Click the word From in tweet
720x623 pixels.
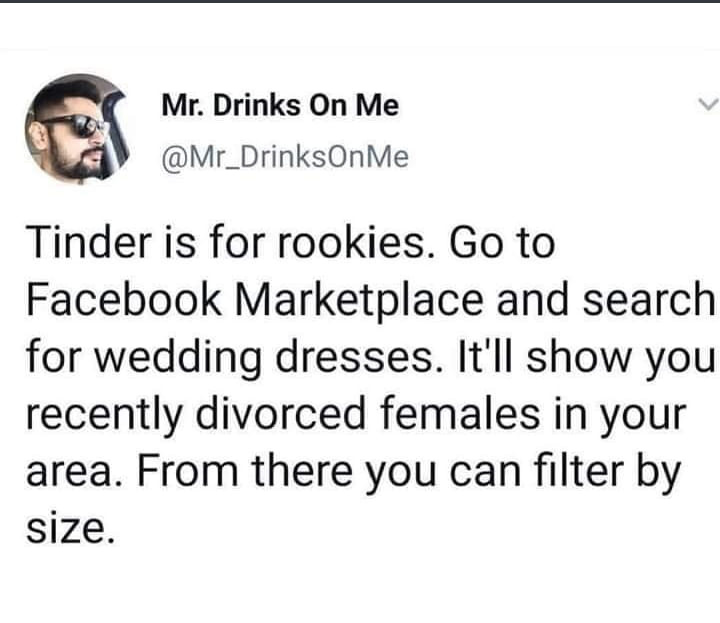pos(188,471)
